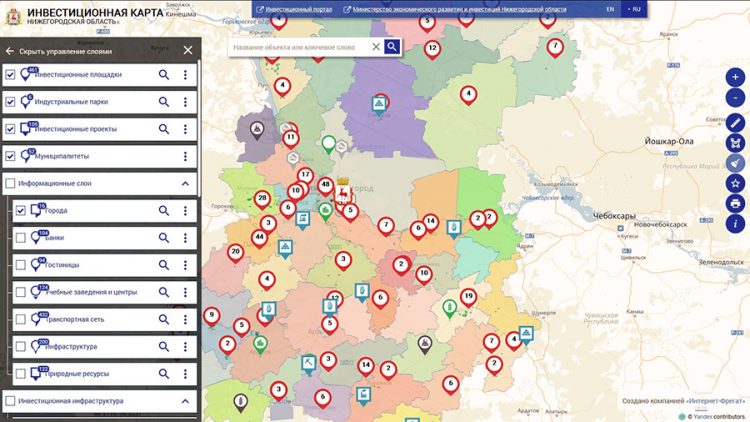Screen dimensions: 750x422
Task: Click the map marker numbered 44
Action: click(x=259, y=238)
